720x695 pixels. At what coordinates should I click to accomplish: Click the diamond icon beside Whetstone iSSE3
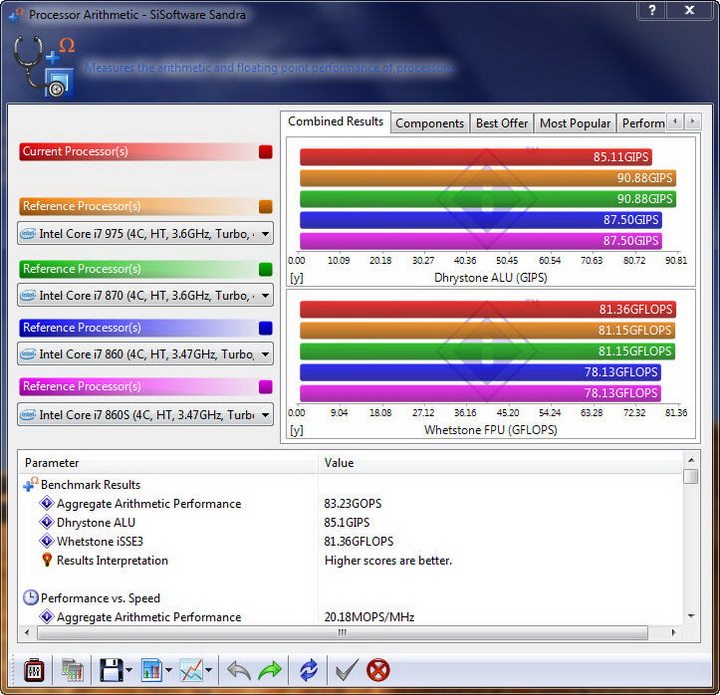pos(47,541)
